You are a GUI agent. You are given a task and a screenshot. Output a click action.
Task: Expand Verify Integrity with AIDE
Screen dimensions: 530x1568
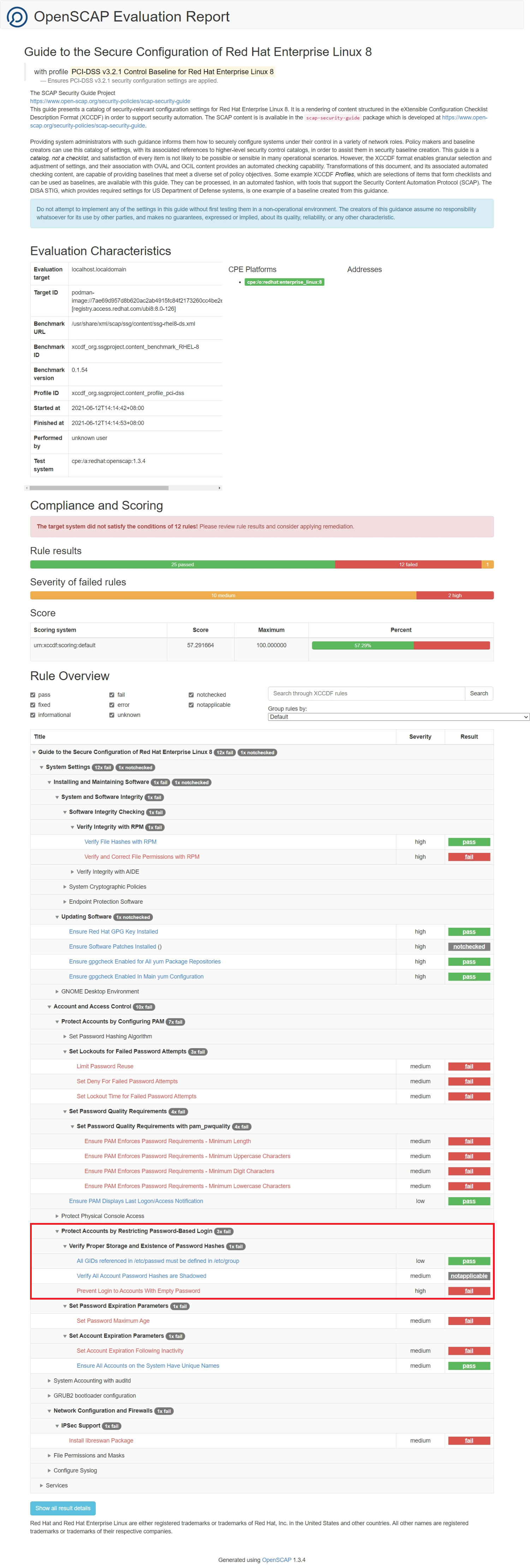tap(72, 872)
